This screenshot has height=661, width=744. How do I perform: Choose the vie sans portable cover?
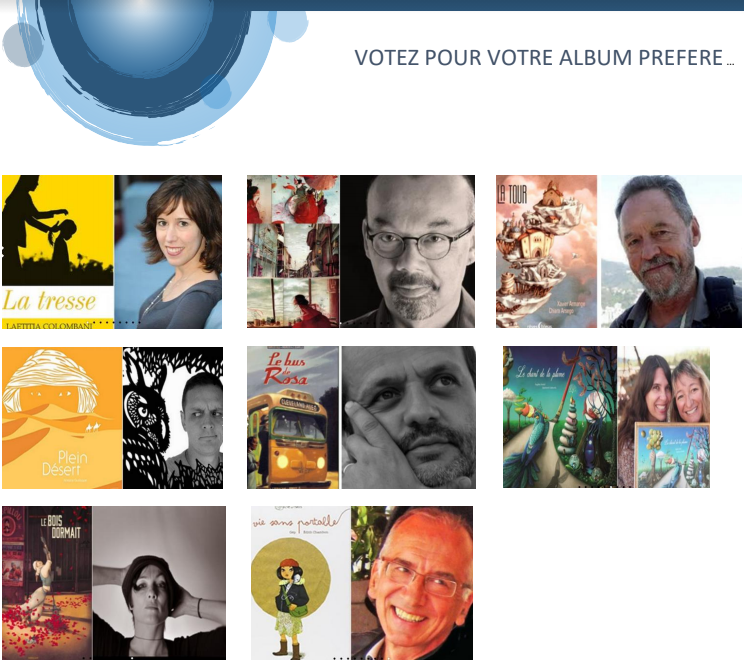pyautogui.click(x=301, y=583)
